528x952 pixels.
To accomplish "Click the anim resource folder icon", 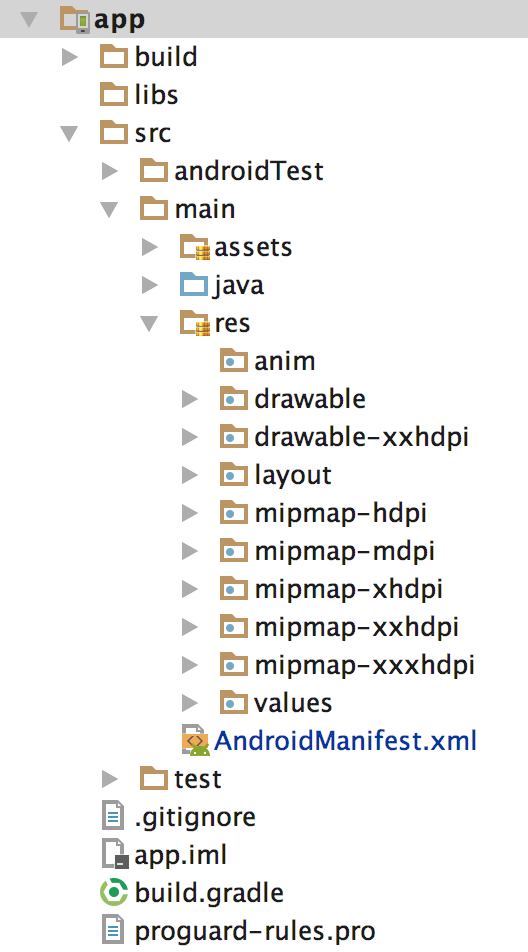I will click(234, 361).
